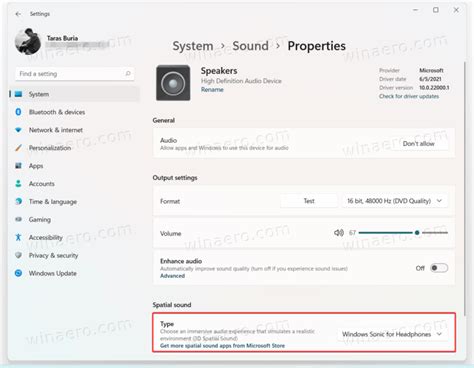Click the Network Wi-Fi icon

coord(18,130)
